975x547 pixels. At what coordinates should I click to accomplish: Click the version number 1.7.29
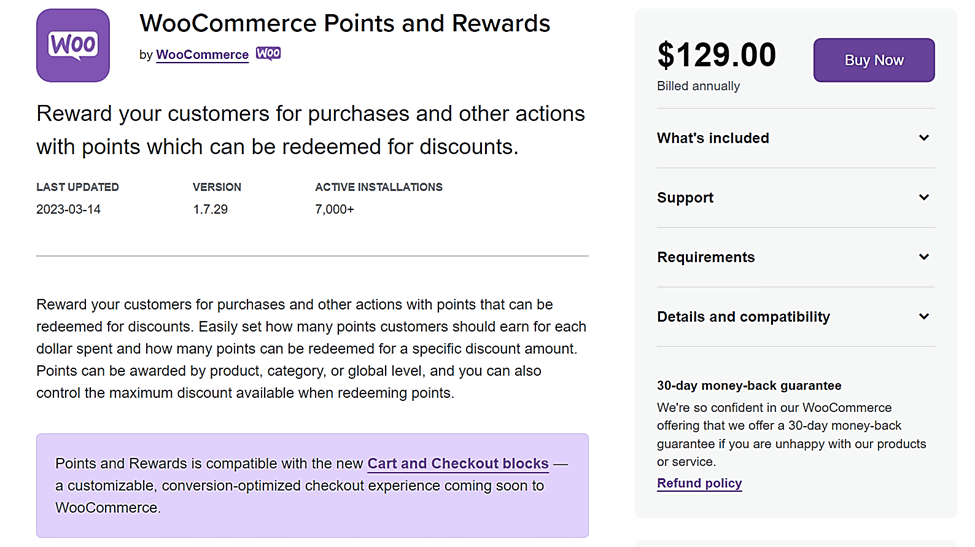click(x=210, y=209)
